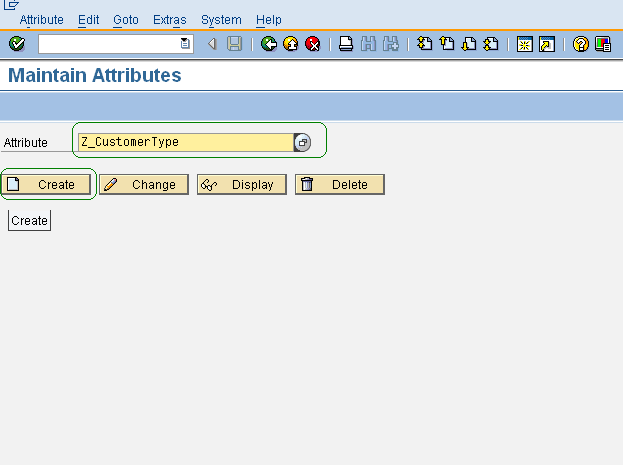
Task: Open the Attribute menu
Action: [x=41, y=20]
